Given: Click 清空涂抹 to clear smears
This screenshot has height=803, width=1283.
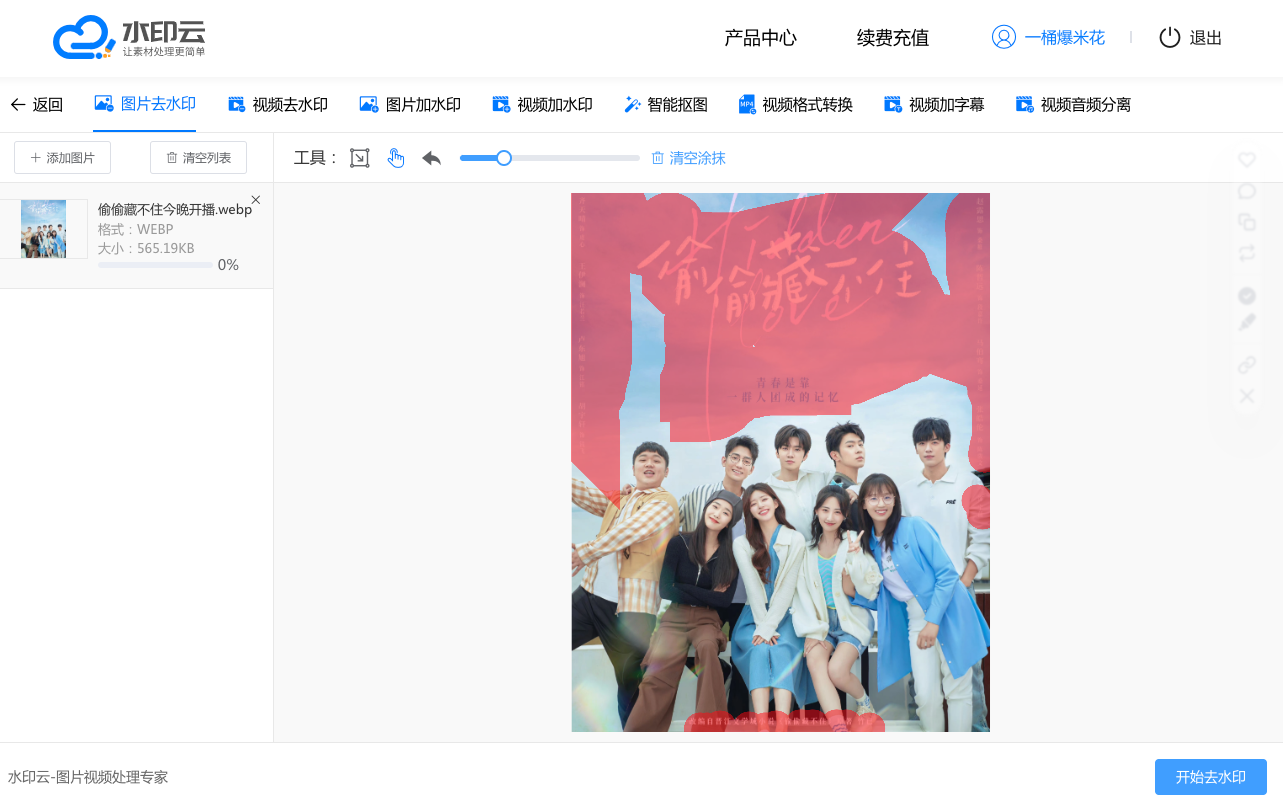Looking at the screenshot, I should pyautogui.click(x=688, y=158).
